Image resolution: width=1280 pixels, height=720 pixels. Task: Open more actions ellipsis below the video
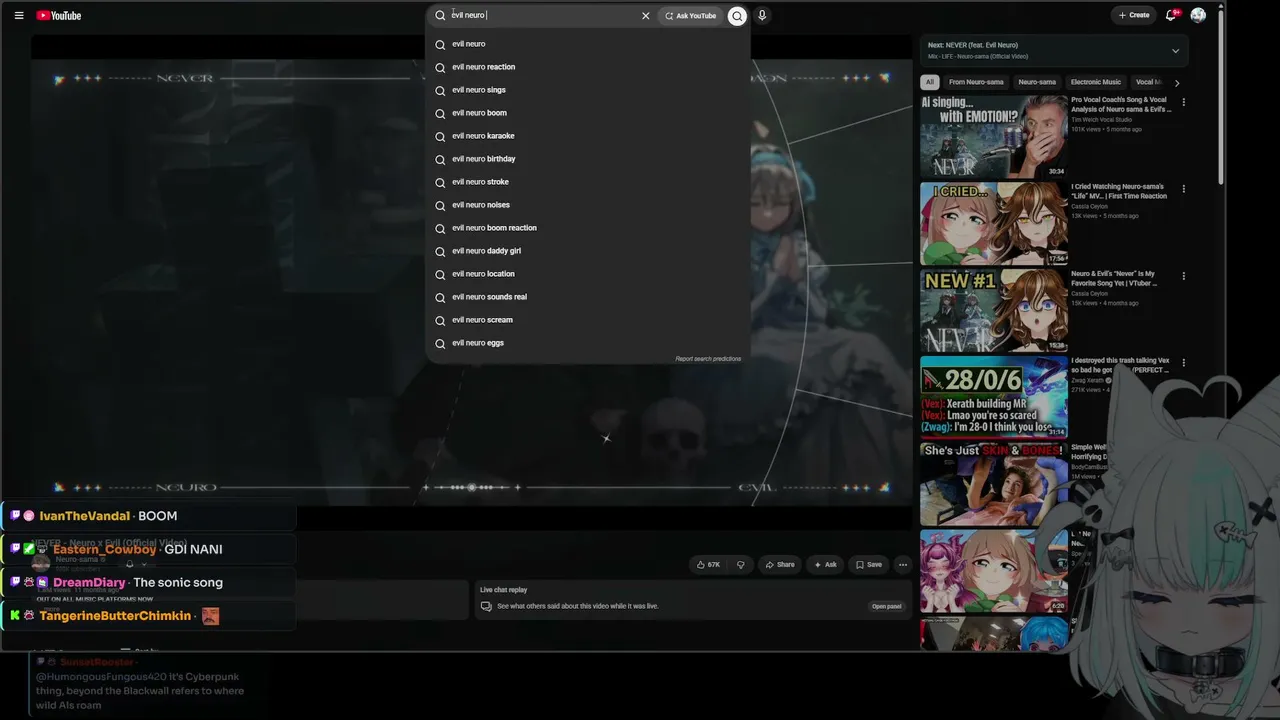902,565
